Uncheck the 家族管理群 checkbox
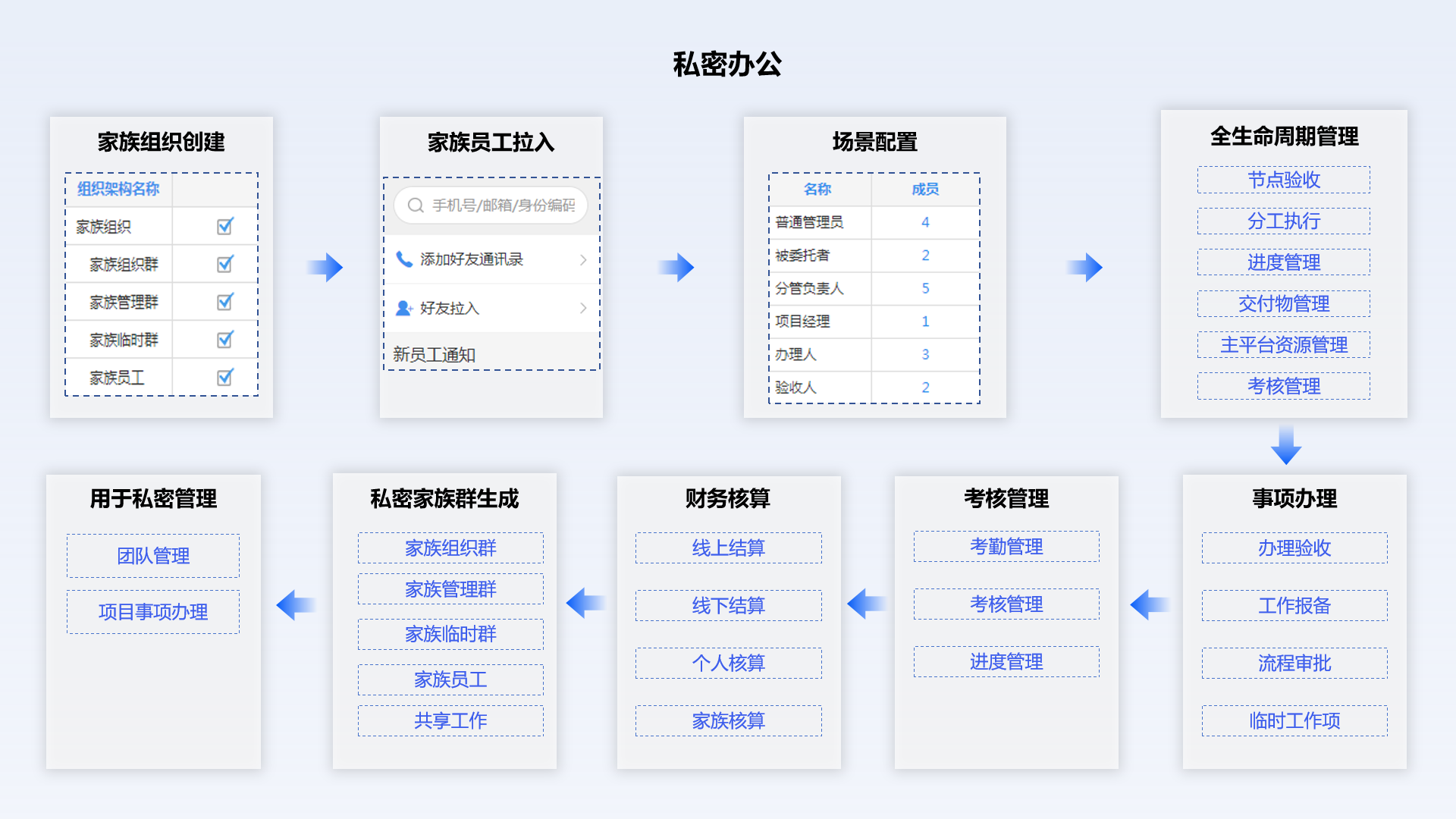This screenshot has width=1456, height=819. [225, 302]
